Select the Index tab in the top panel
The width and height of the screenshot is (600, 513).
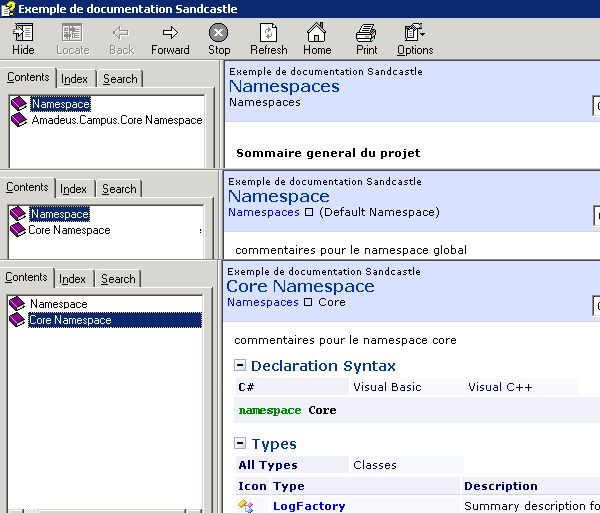[x=74, y=79]
